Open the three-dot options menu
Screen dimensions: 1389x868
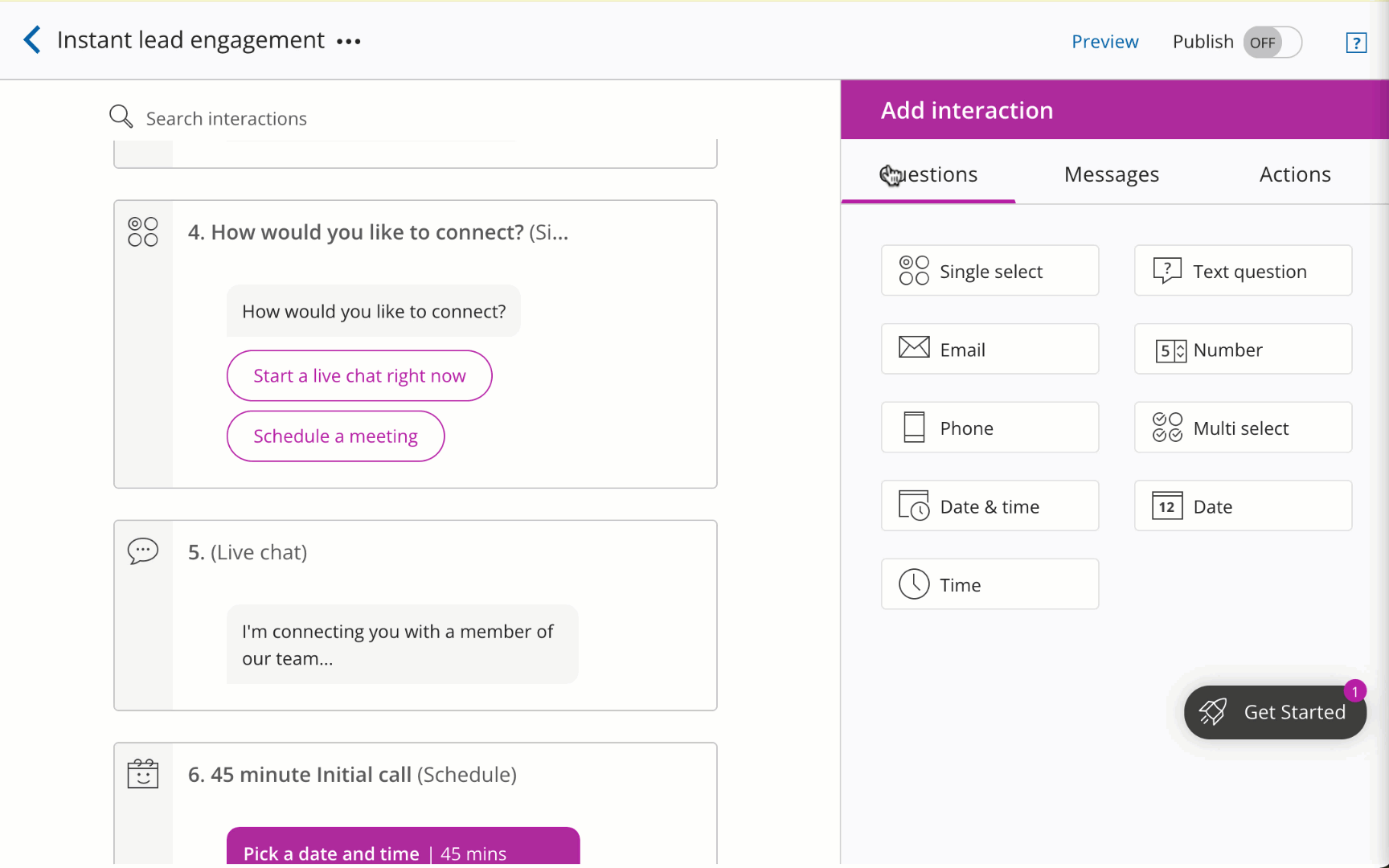coord(349,41)
